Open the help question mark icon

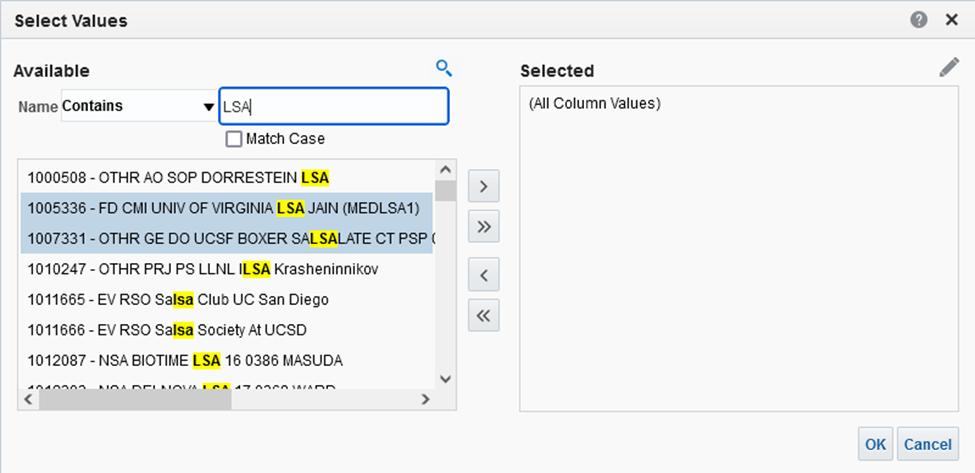919,20
